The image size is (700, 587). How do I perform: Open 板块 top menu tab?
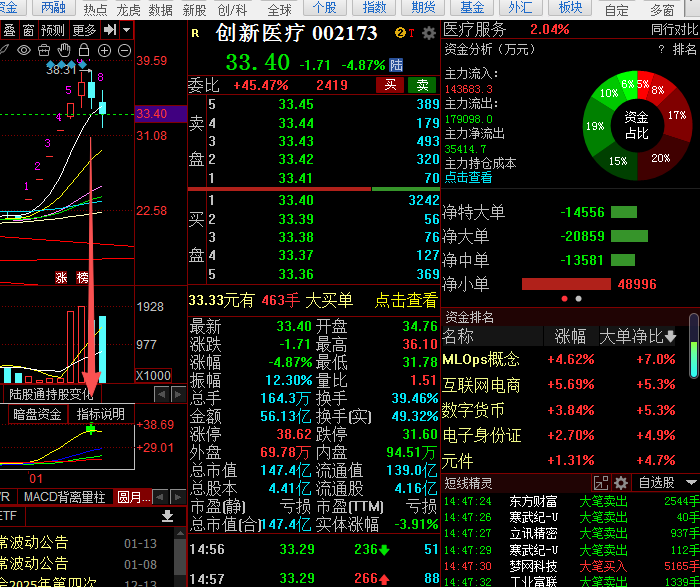pos(570,8)
